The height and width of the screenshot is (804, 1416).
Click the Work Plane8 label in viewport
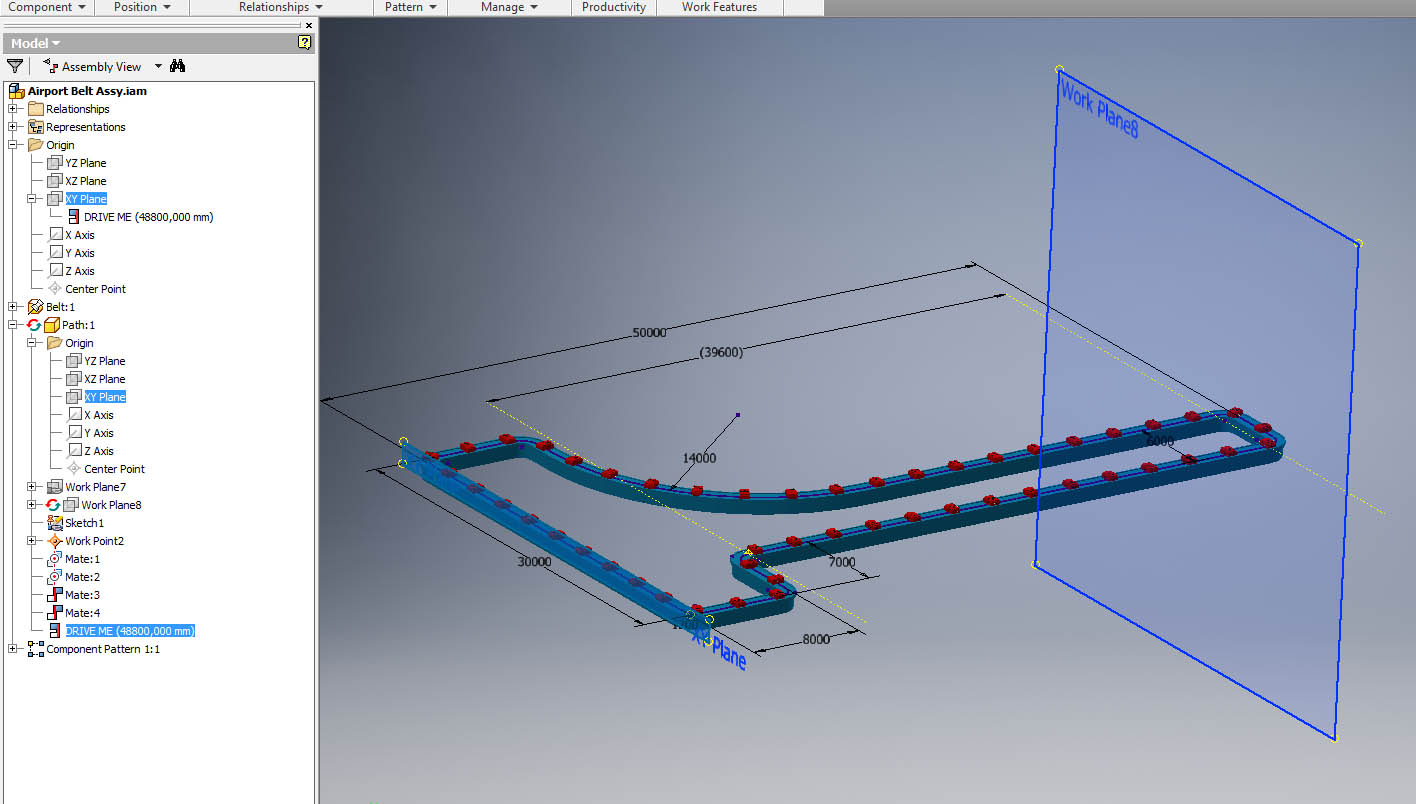1099,110
